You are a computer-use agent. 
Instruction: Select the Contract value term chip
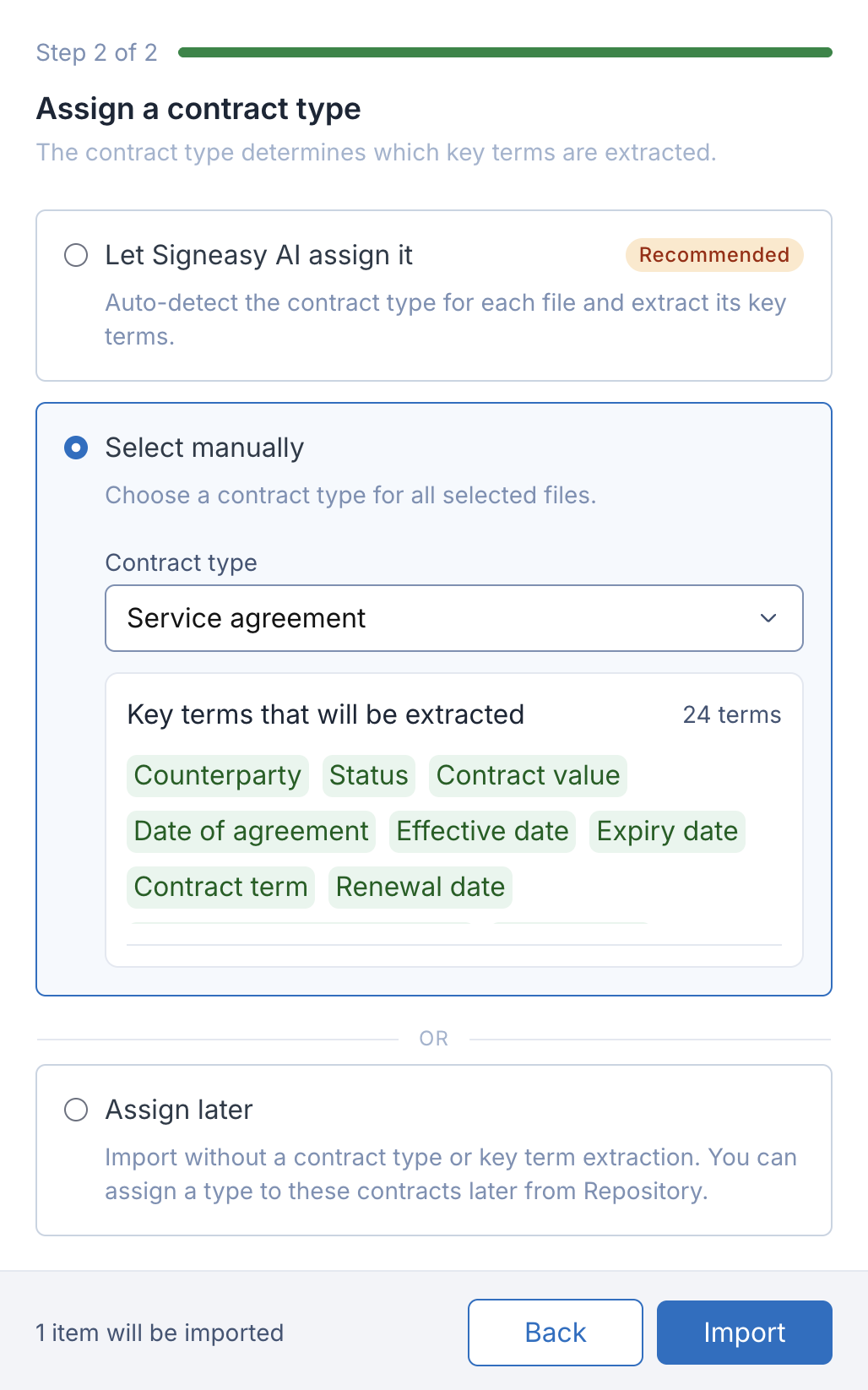(x=529, y=775)
